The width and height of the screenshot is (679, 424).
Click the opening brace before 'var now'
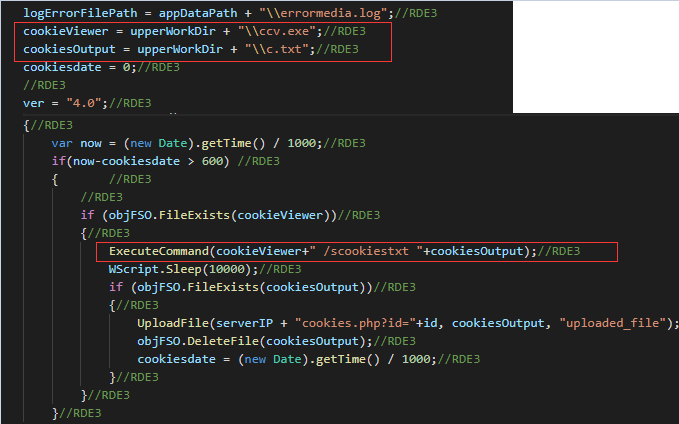tap(26, 126)
